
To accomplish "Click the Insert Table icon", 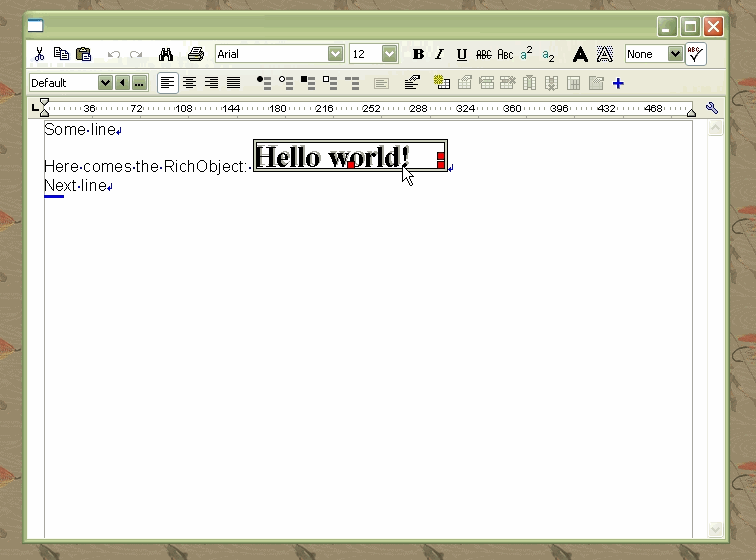I will pos(441,83).
